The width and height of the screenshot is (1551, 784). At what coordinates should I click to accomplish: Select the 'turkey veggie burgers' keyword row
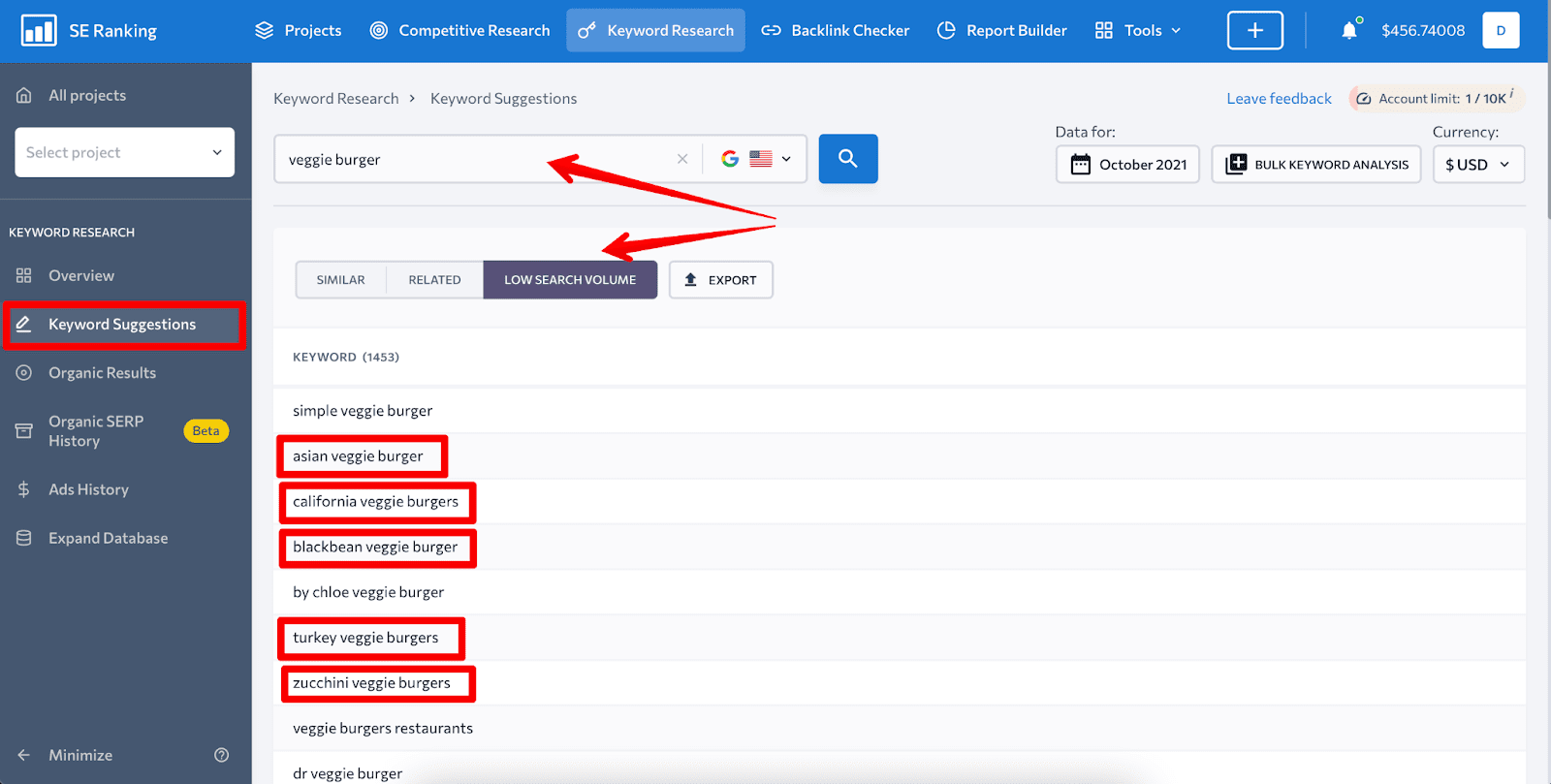900,638
